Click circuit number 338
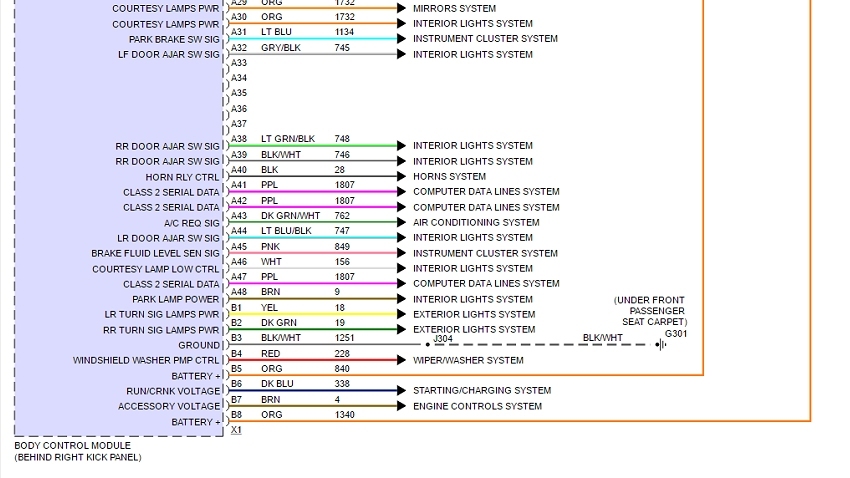The height and width of the screenshot is (478, 850). click(x=342, y=384)
